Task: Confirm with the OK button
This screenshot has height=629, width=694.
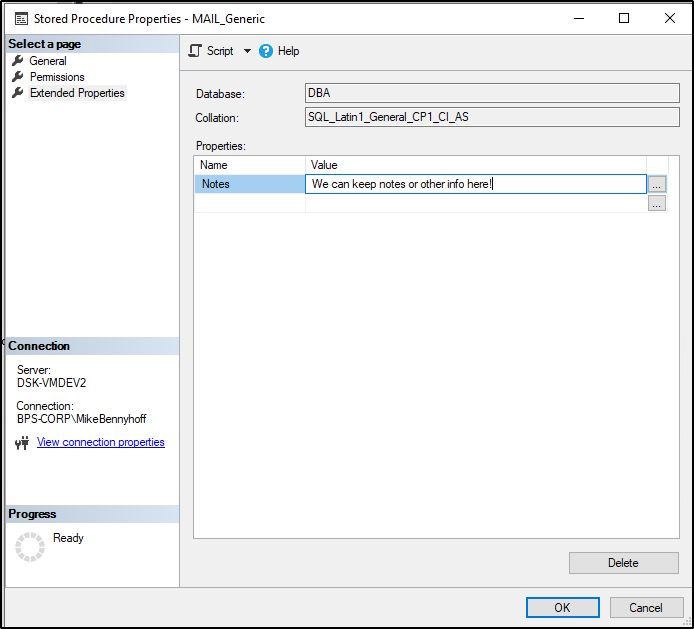Action: pos(563,607)
